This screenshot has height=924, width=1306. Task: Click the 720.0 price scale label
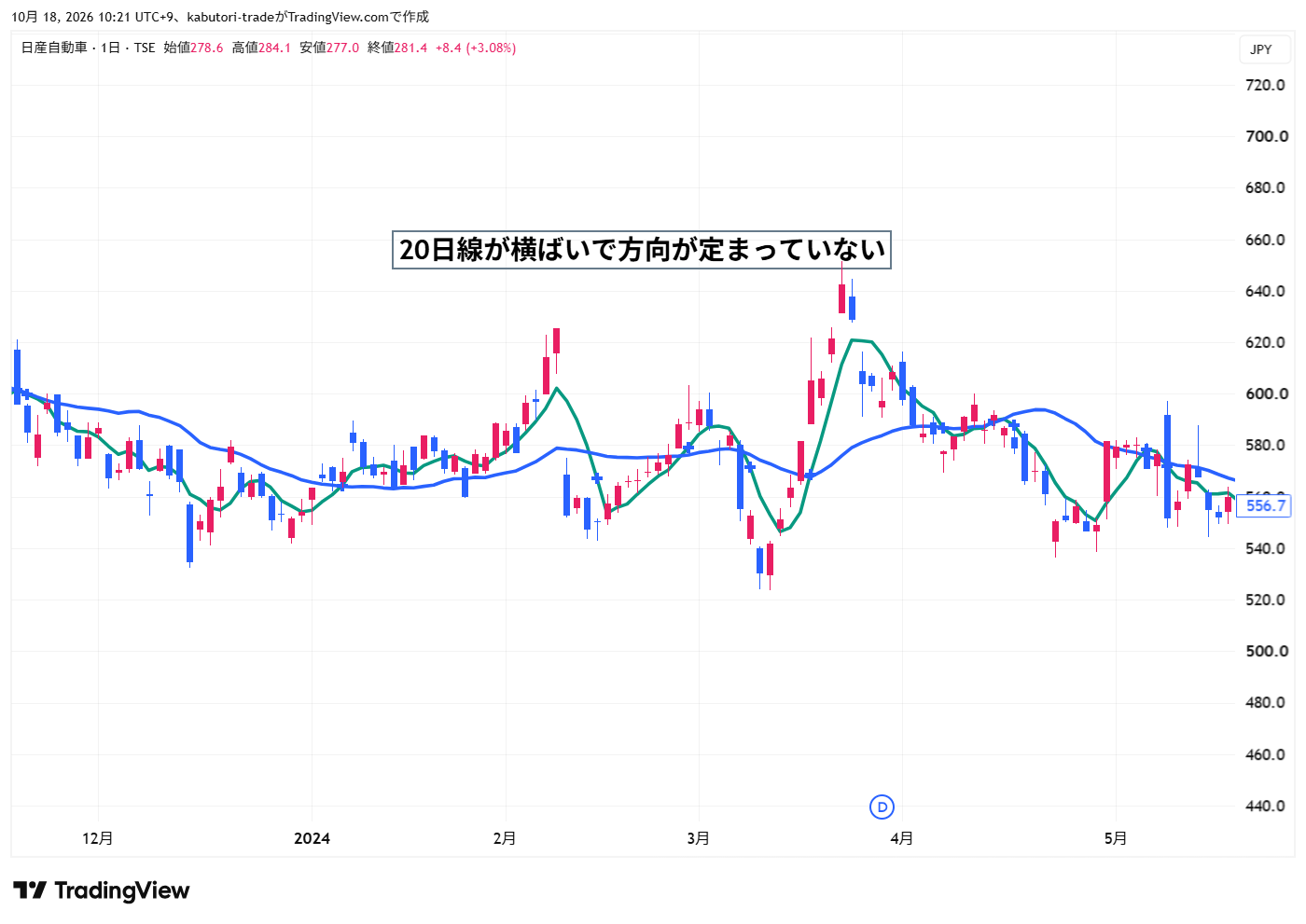[x=1266, y=85]
